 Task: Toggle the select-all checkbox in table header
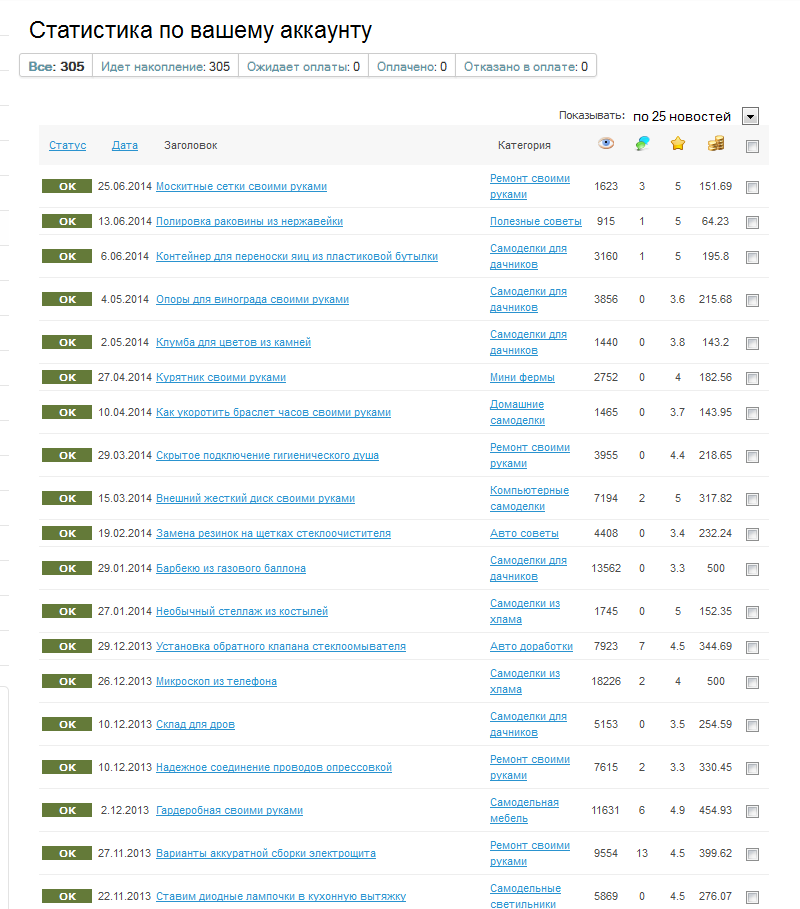[752, 146]
